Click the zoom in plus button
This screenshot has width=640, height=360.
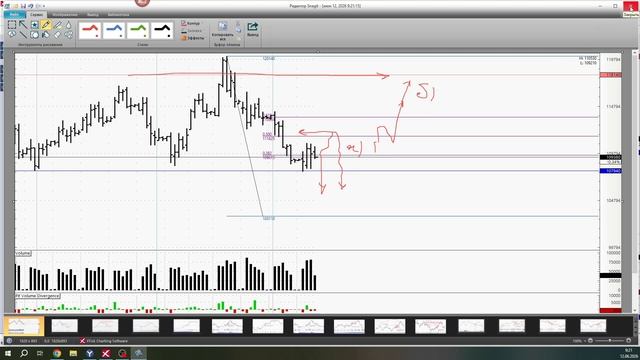[629, 340]
